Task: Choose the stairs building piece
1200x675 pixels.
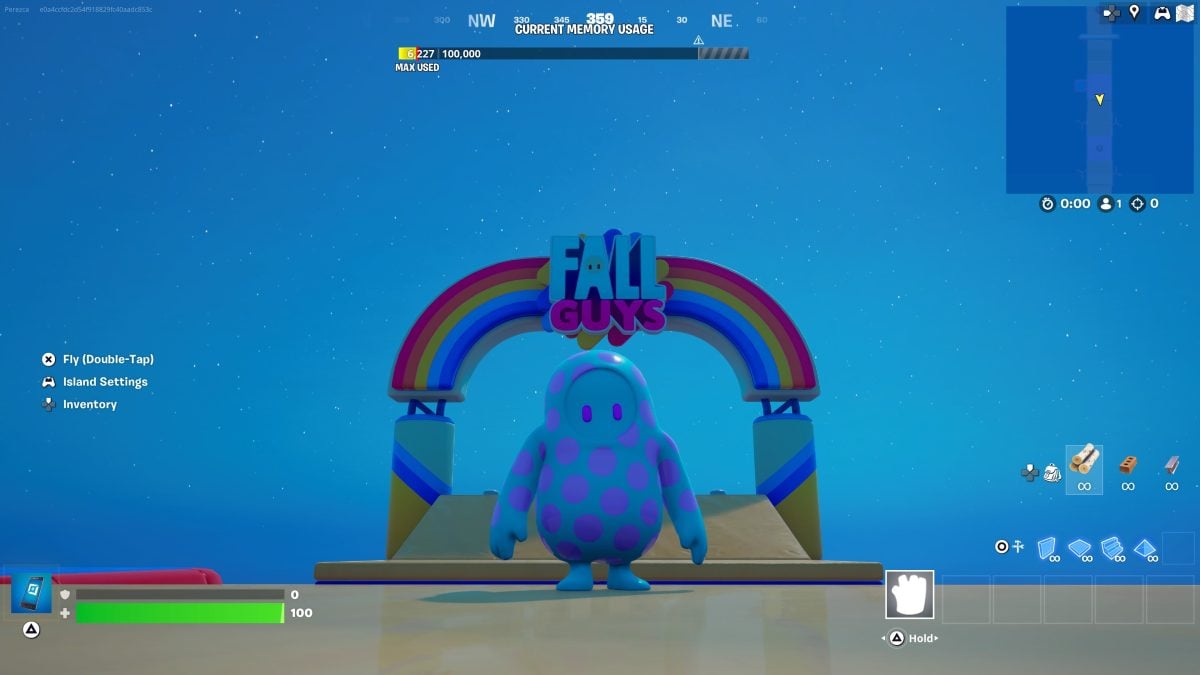Action: 1112,548
